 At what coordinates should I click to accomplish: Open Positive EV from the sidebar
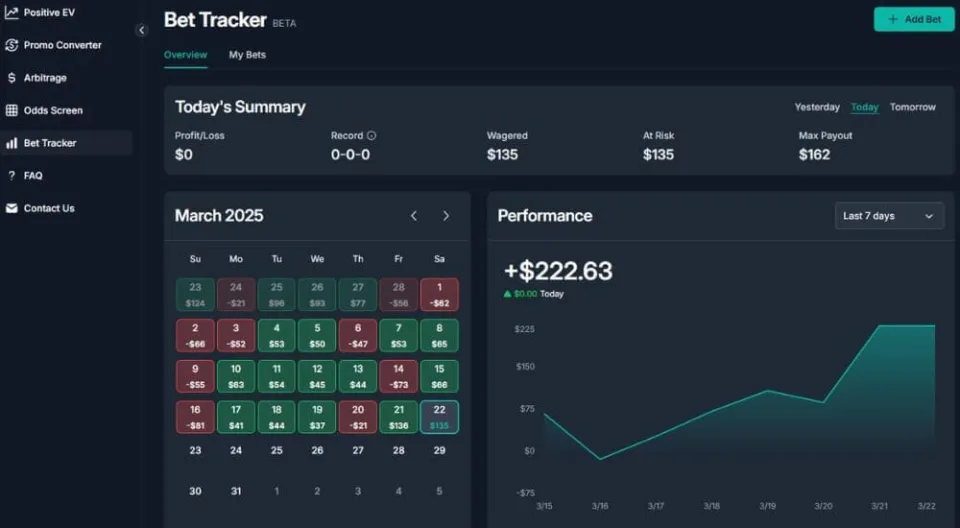click(x=49, y=12)
